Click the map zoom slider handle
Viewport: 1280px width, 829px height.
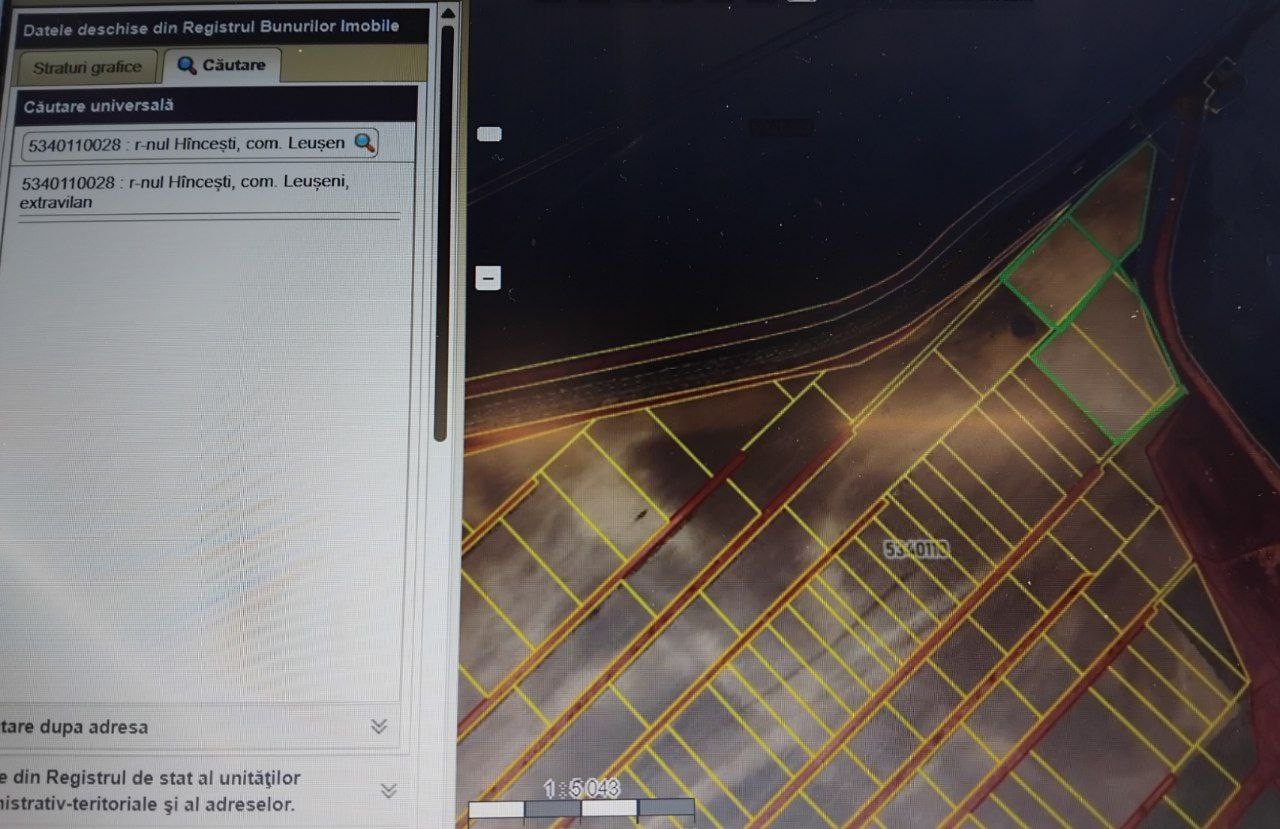coord(489,134)
